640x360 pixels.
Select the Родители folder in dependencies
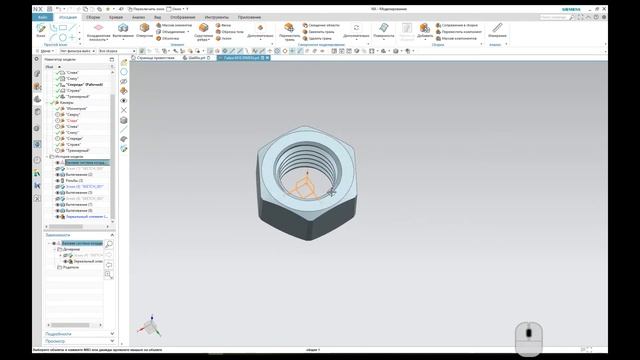(68, 267)
